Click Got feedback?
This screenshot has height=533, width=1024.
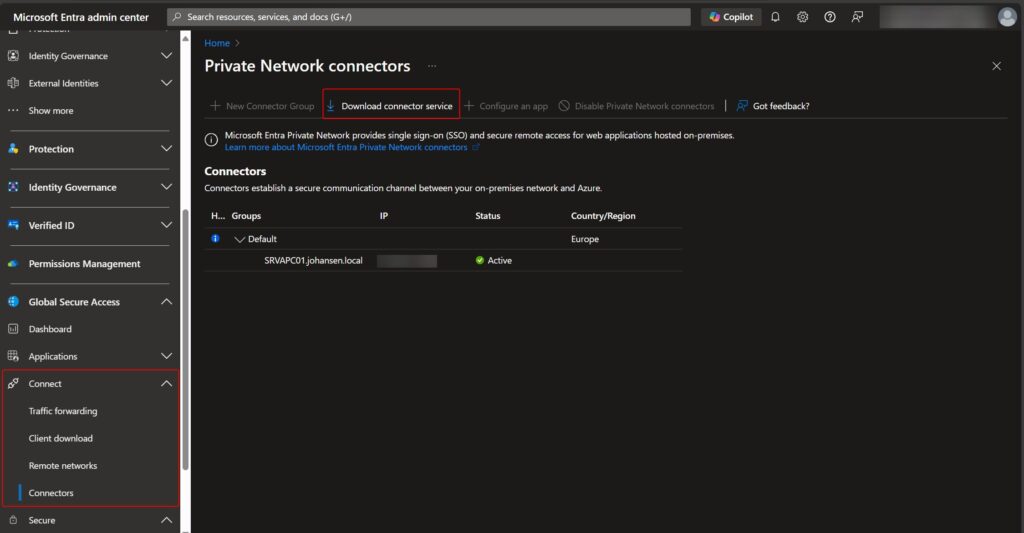pos(773,106)
